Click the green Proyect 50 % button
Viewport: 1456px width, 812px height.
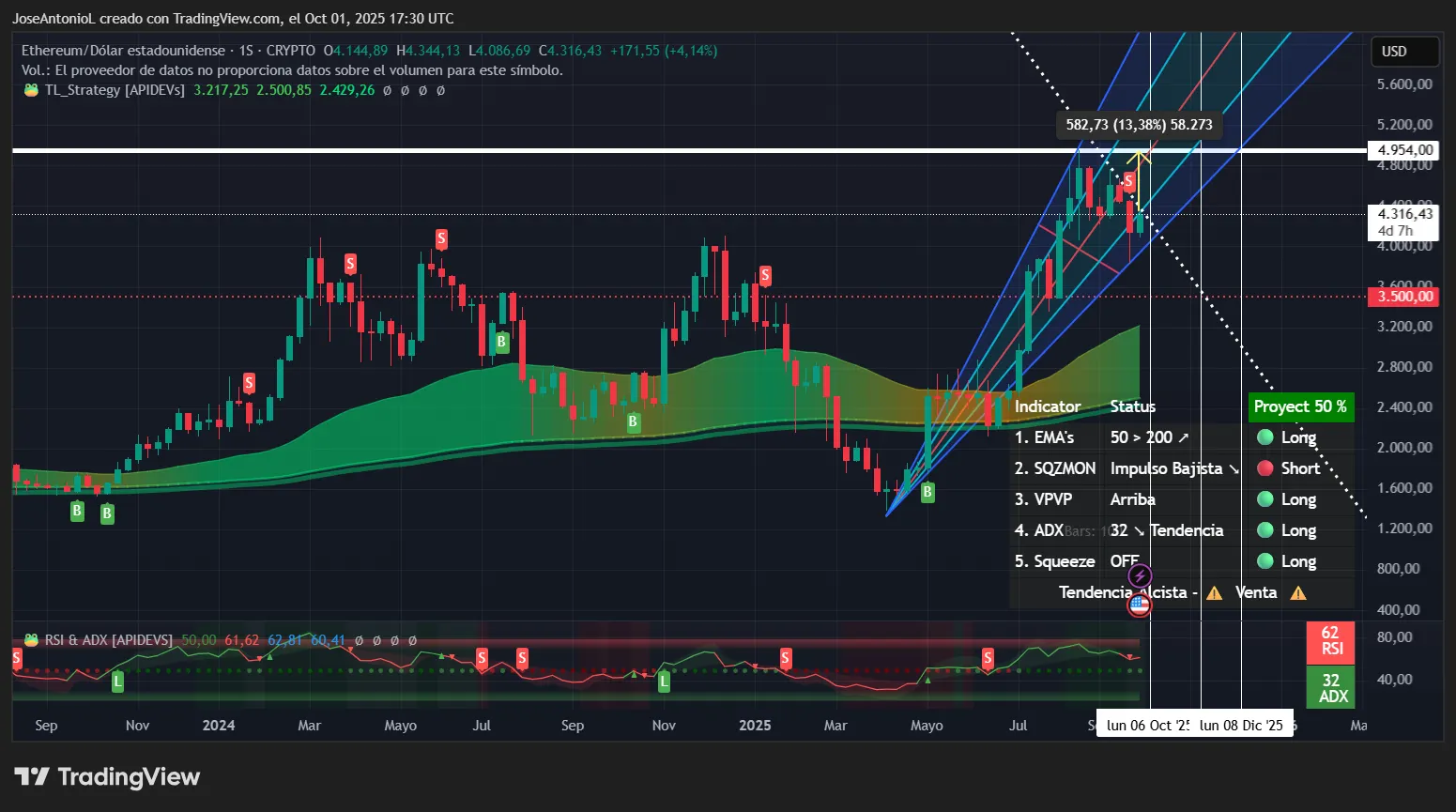(1301, 406)
